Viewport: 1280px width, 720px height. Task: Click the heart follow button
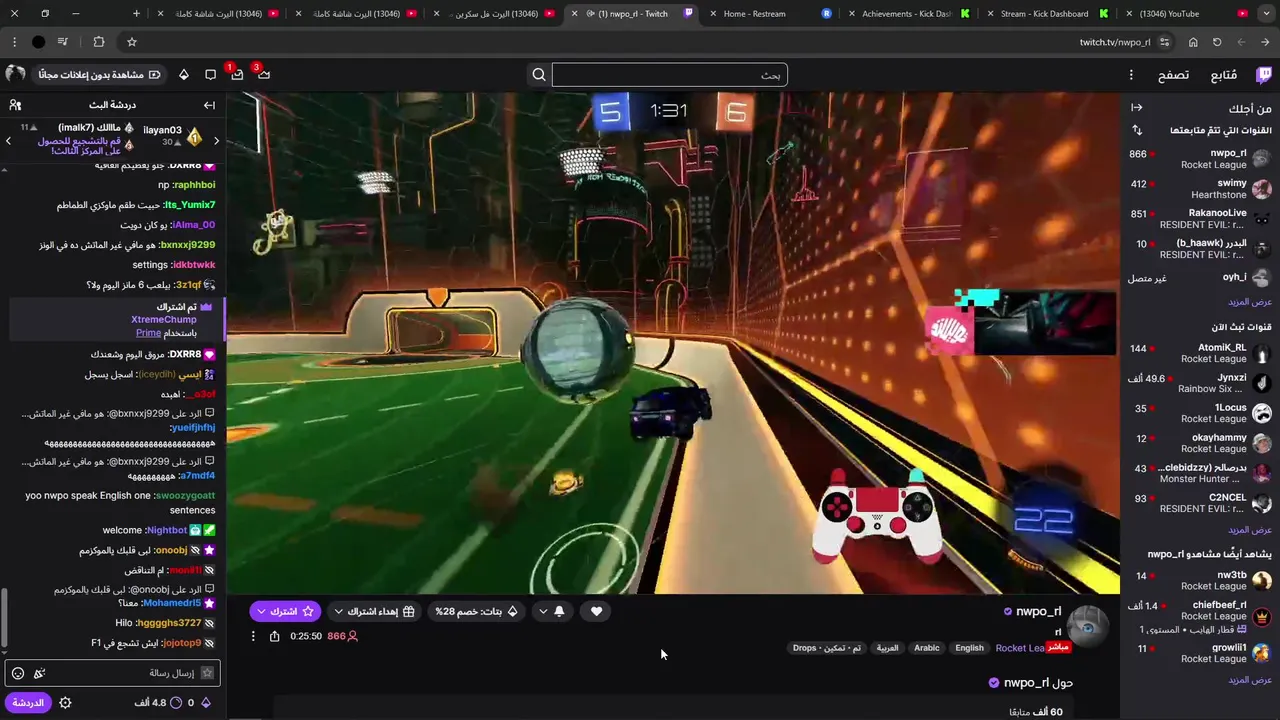pyautogui.click(x=596, y=611)
